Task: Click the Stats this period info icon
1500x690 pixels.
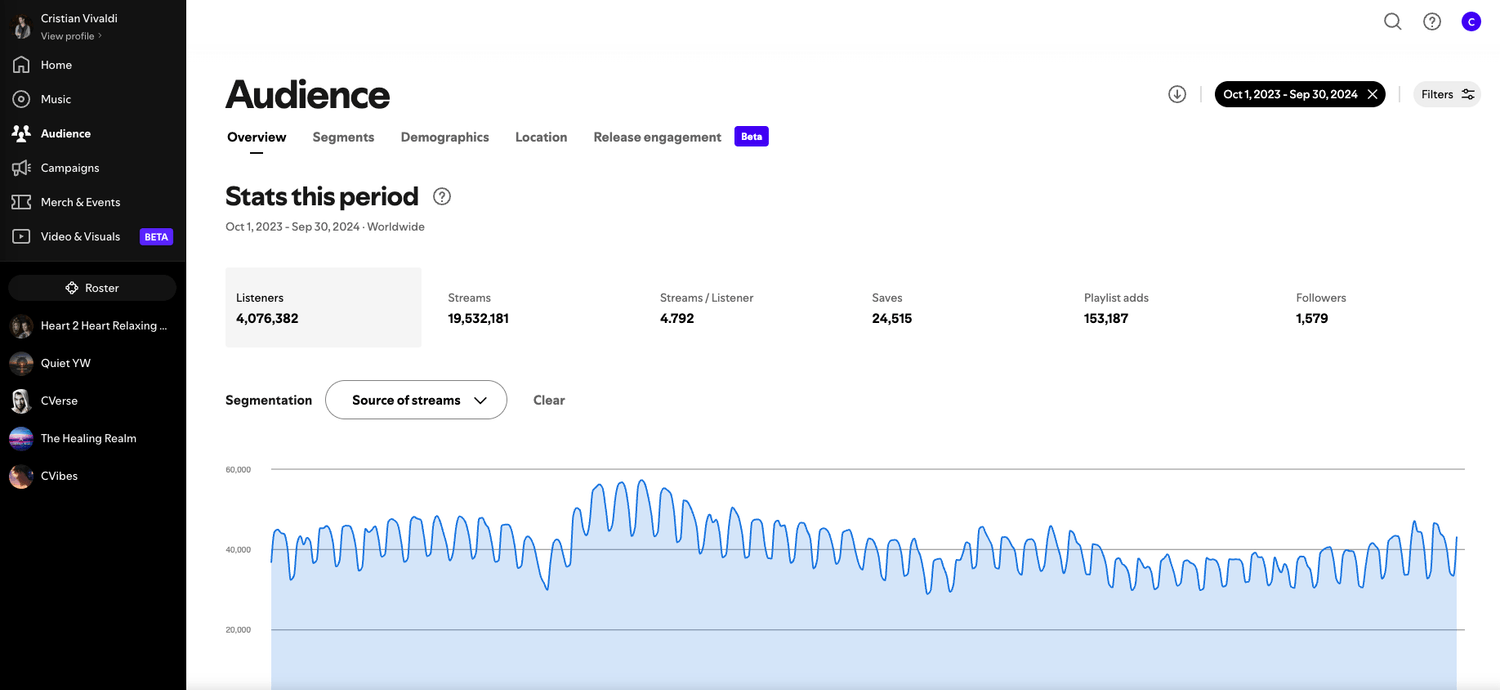Action: (x=442, y=196)
